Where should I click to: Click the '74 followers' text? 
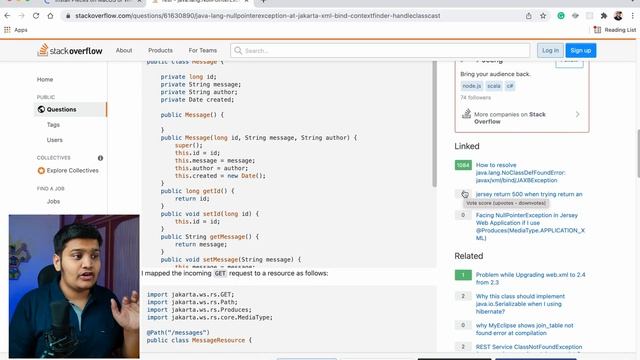pyautogui.click(x=476, y=98)
